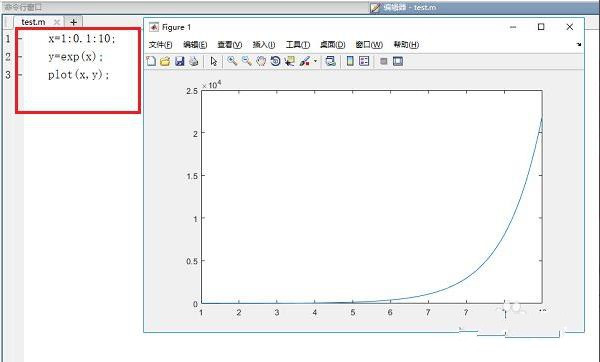Viewport: 600px width, 362px height.
Task: Click the y-axis tick label 2.5
Action: coord(192,91)
